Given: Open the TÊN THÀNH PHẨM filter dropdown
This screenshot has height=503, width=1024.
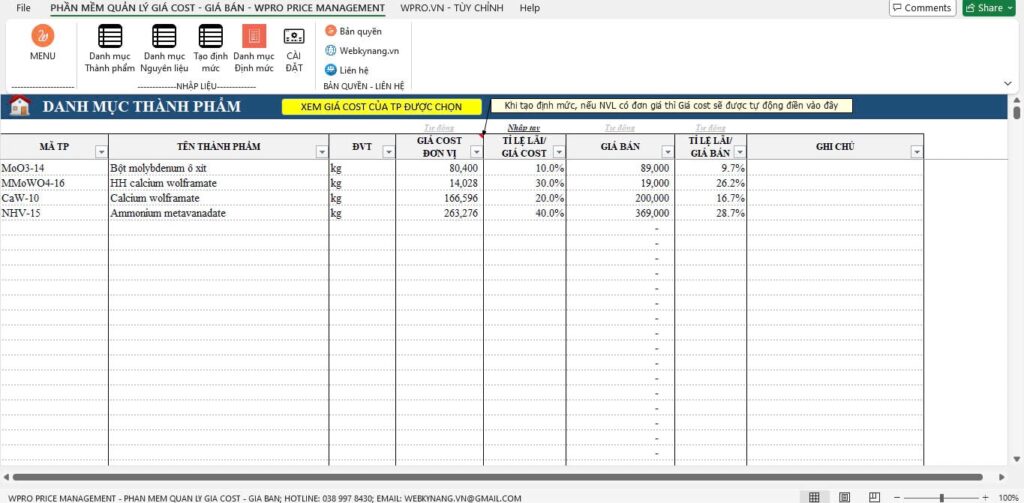Looking at the screenshot, I should pyautogui.click(x=321, y=152).
